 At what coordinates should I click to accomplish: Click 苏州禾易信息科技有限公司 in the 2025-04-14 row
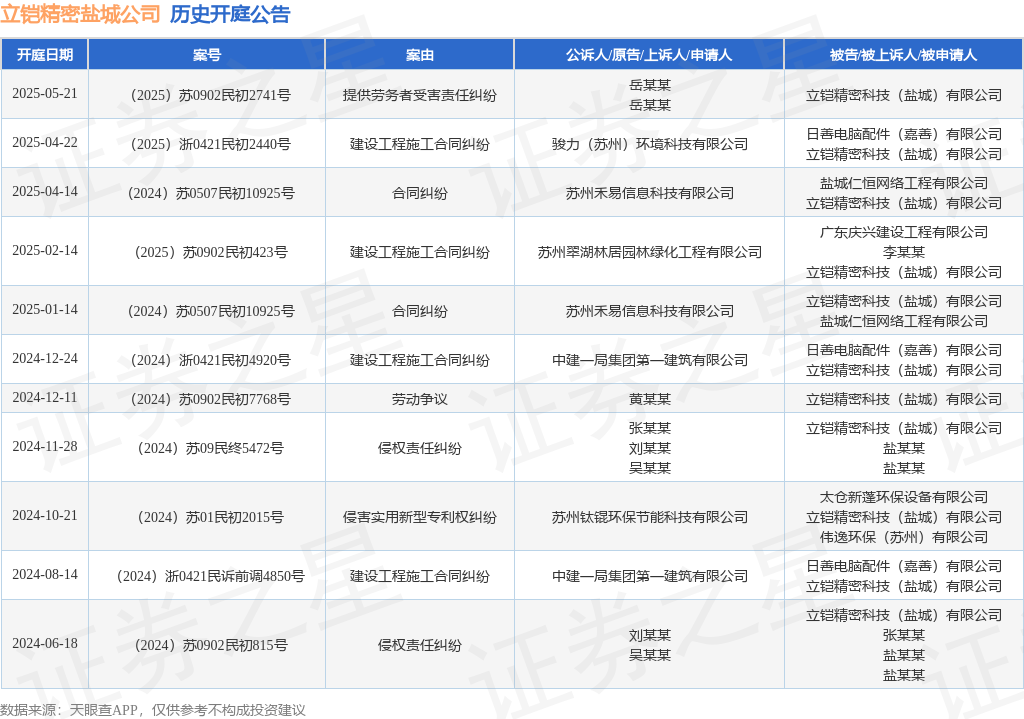click(649, 193)
